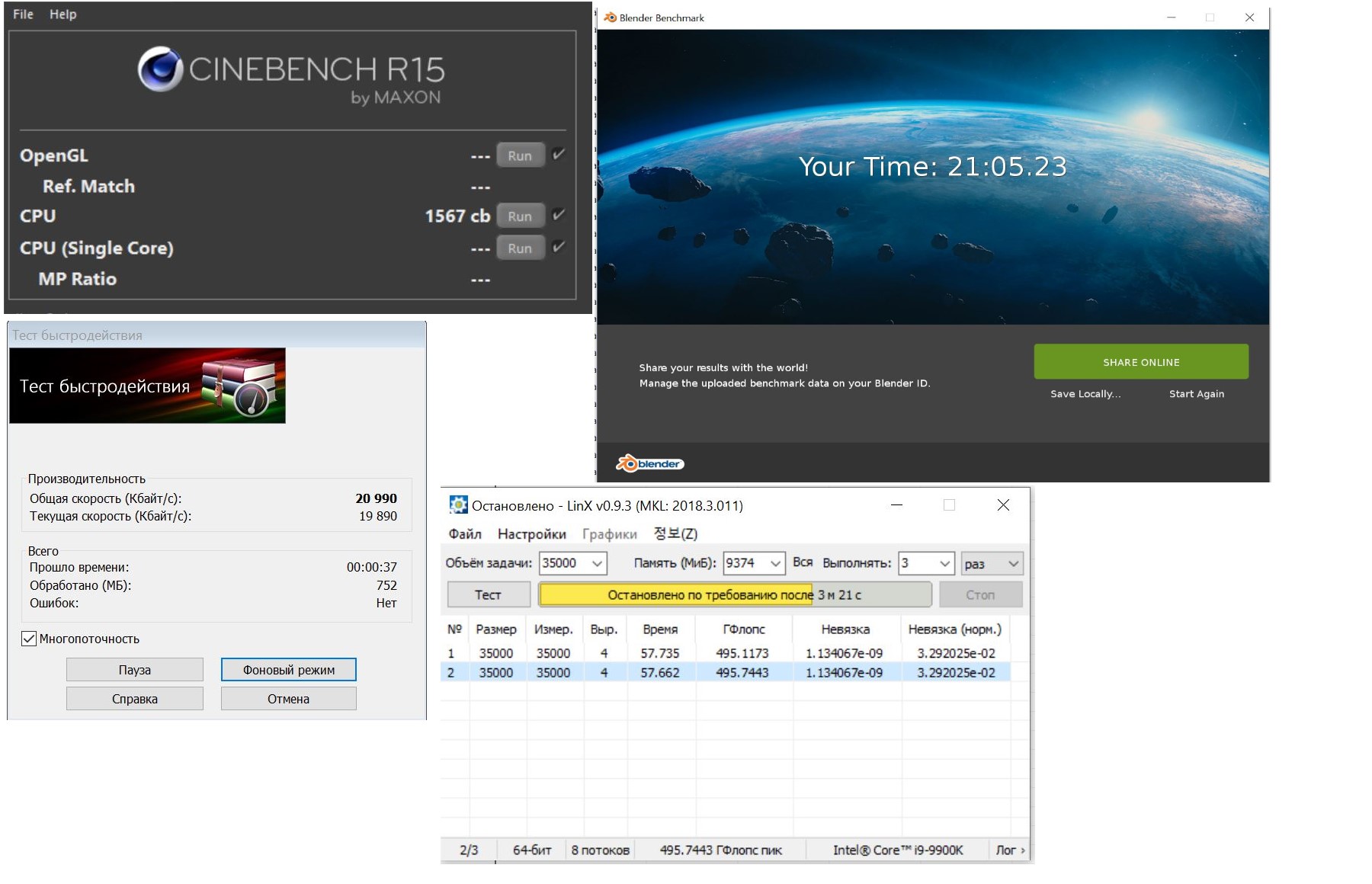This screenshot has width=1372, height=884.
Task: Click the 1567 cb CPU score
Action: pyautogui.click(x=457, y=216)
